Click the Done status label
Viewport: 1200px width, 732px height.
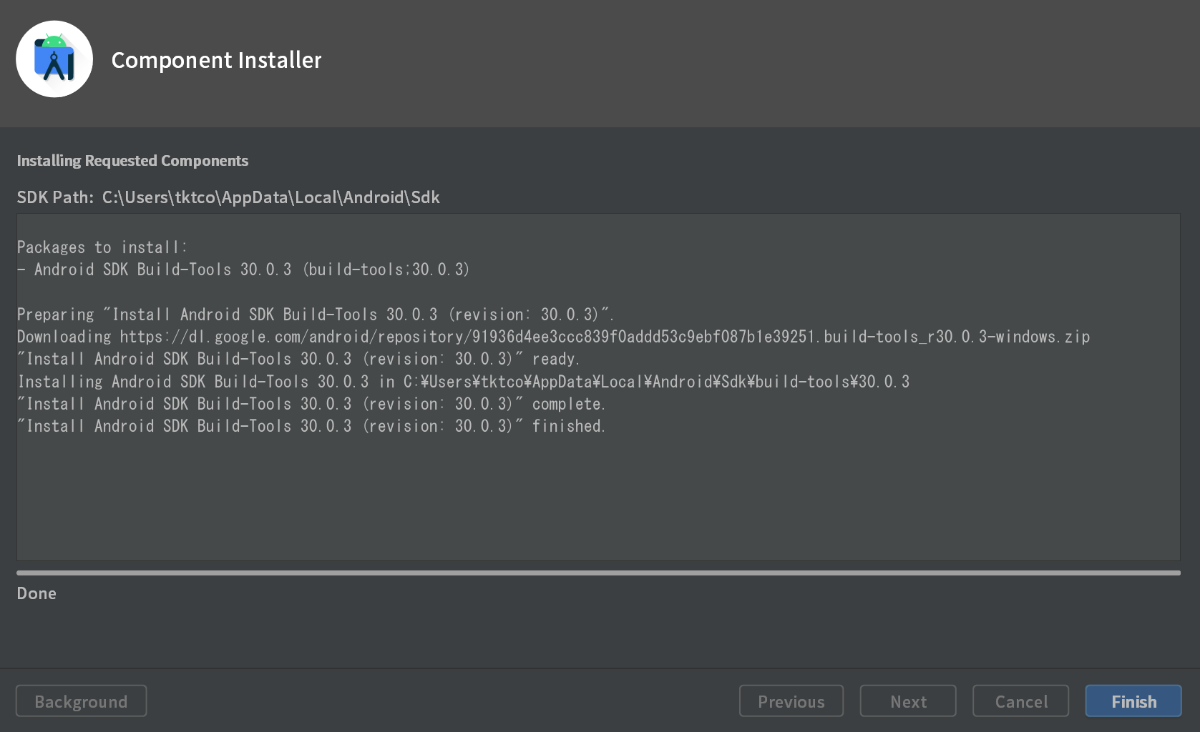point(36,593)
